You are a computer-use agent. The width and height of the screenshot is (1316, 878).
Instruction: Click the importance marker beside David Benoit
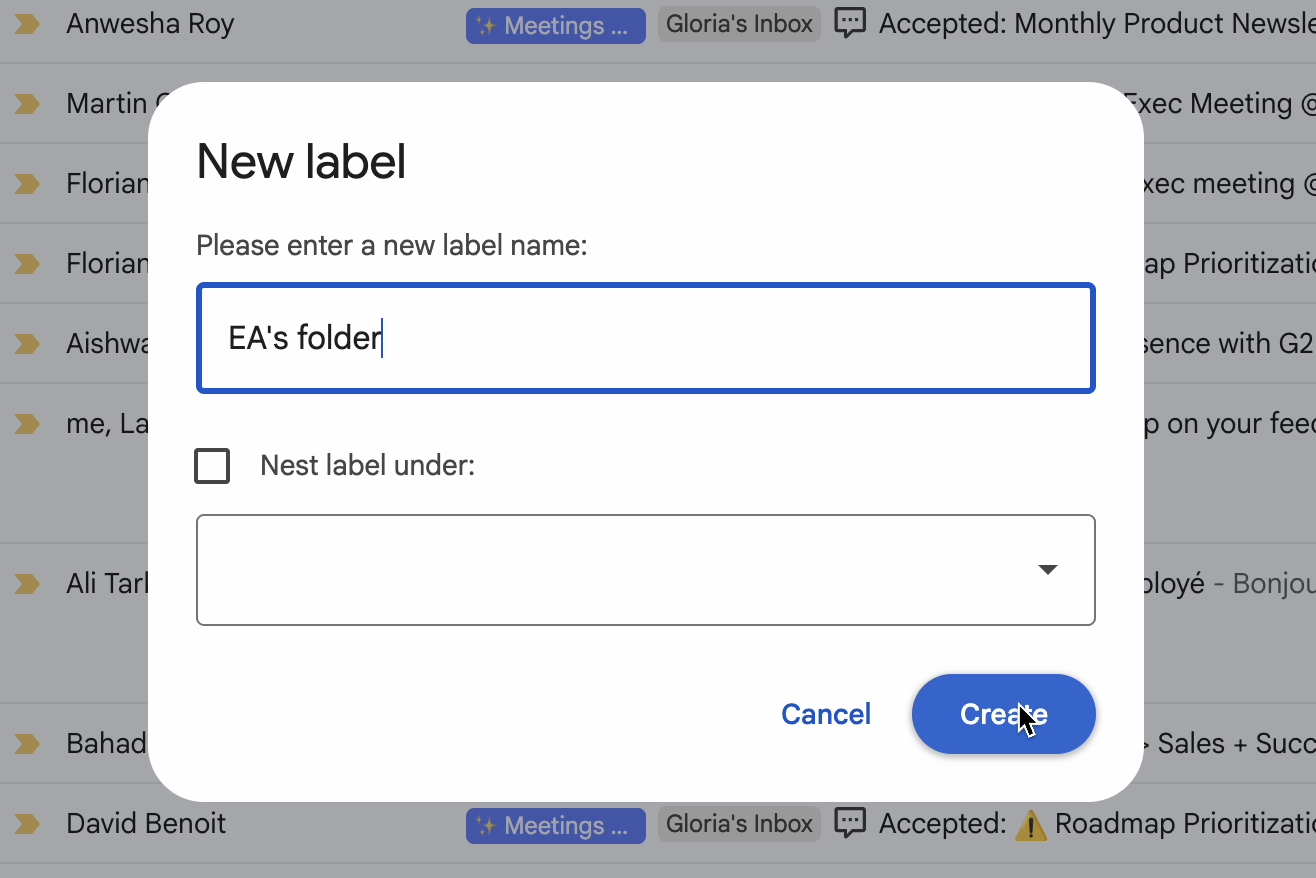click(x=27, y=824)
